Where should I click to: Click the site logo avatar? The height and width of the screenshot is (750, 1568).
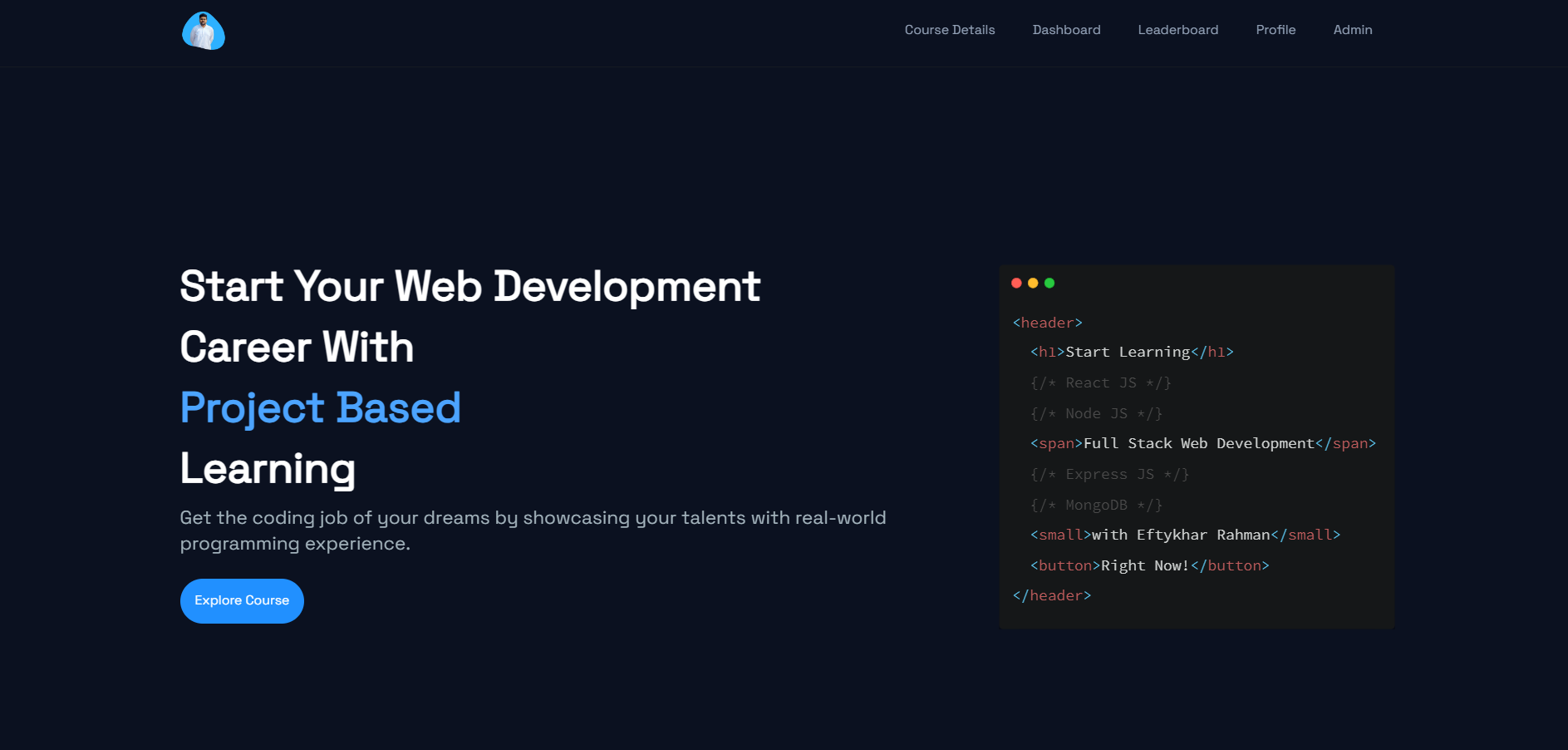click(x=204, y=31)
